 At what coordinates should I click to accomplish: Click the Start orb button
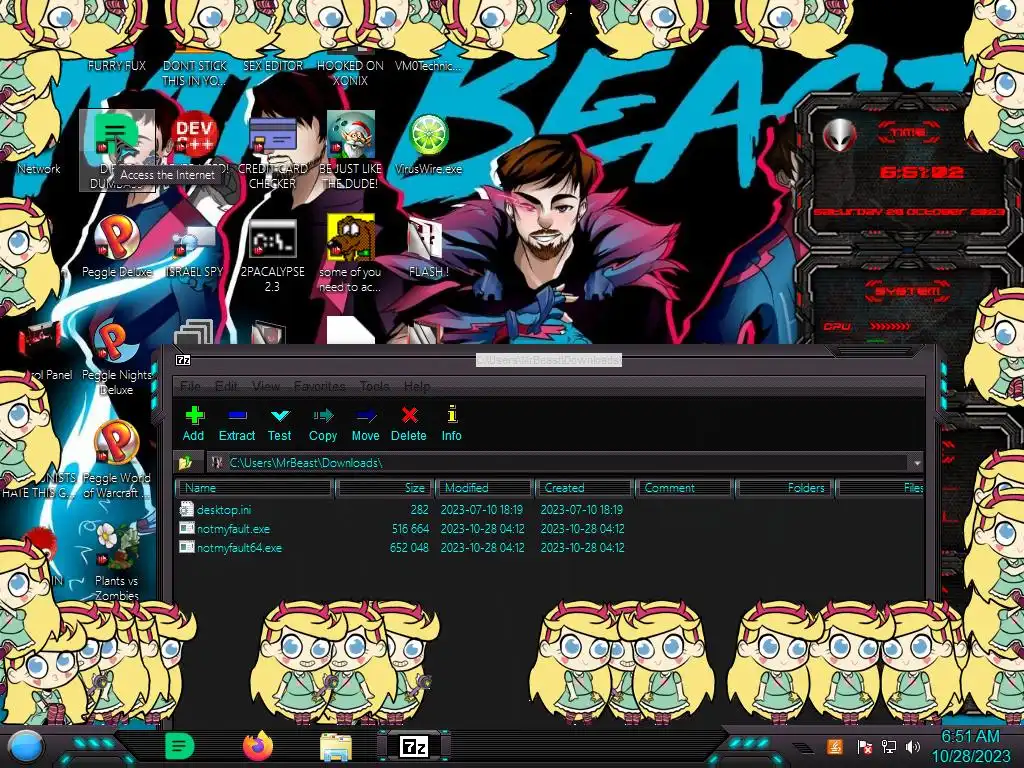pos(25,747)
